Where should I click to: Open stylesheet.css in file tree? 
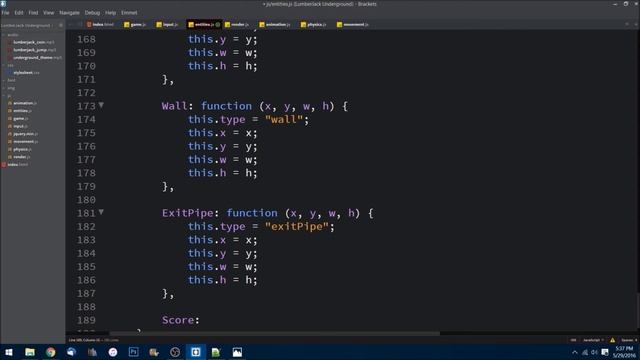tap(26, 73)
